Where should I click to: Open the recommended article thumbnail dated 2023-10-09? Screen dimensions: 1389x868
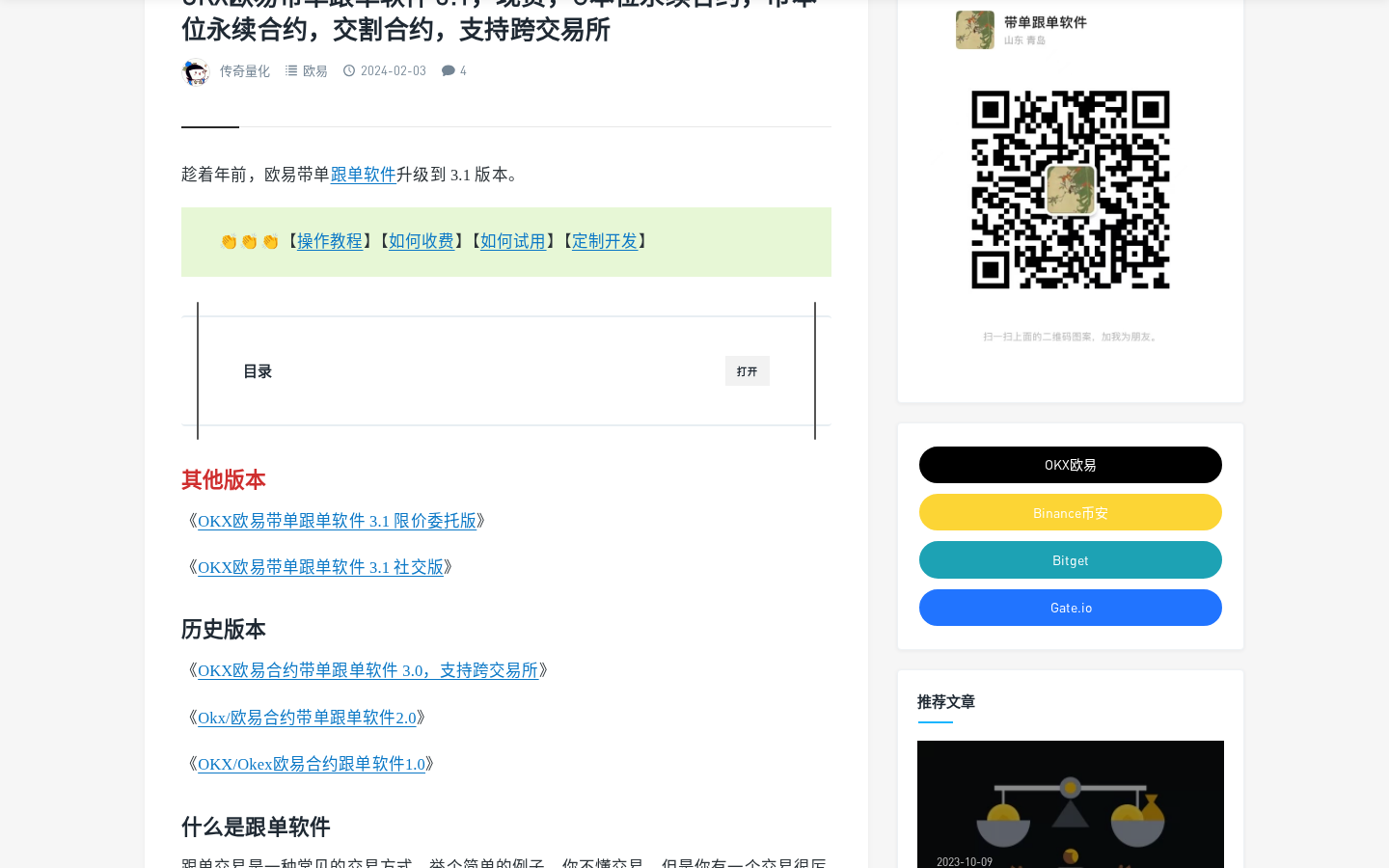pos(1071,804)
